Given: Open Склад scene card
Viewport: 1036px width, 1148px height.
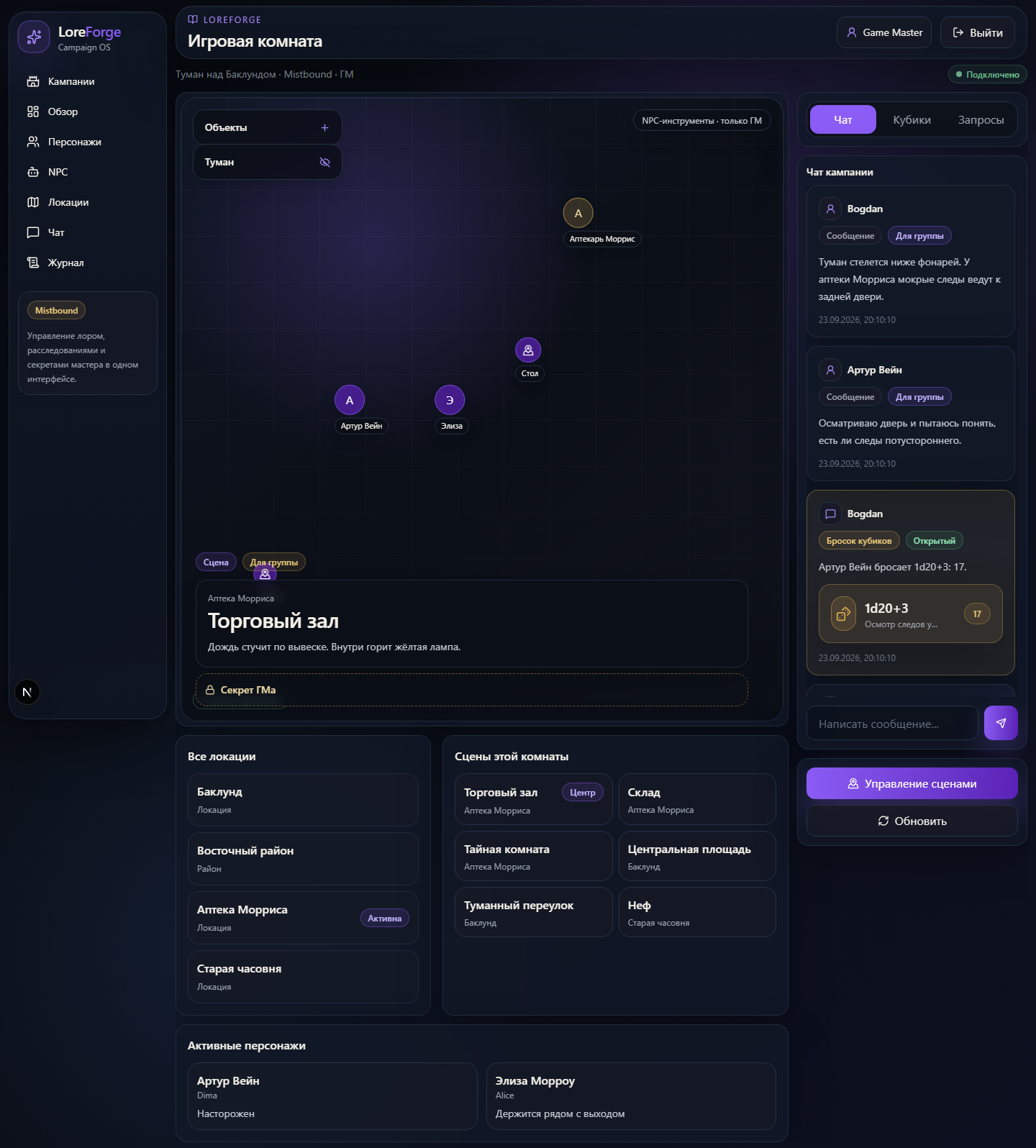Looking at the screenshot, I should click(x=697, y=799).
